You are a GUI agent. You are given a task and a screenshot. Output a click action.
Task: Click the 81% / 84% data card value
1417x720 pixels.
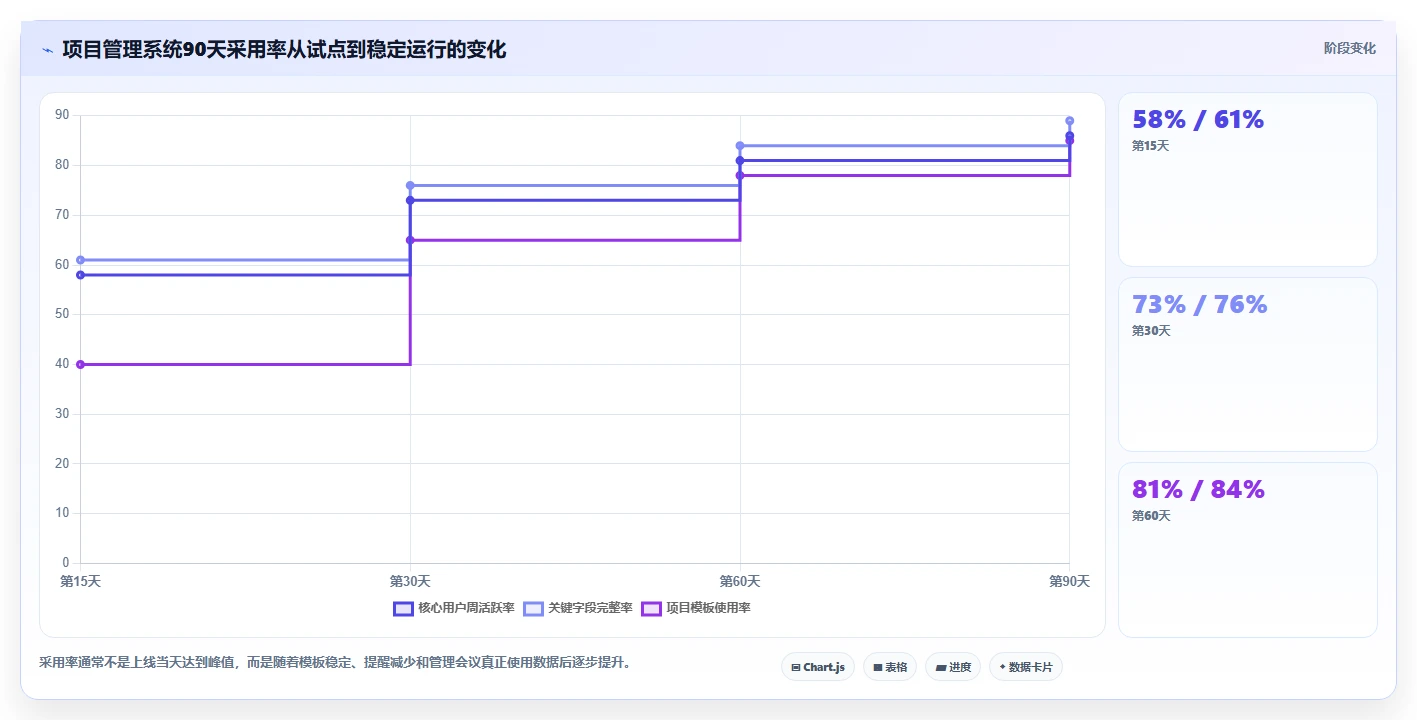pyautogui.click(x=1198, y=489)
